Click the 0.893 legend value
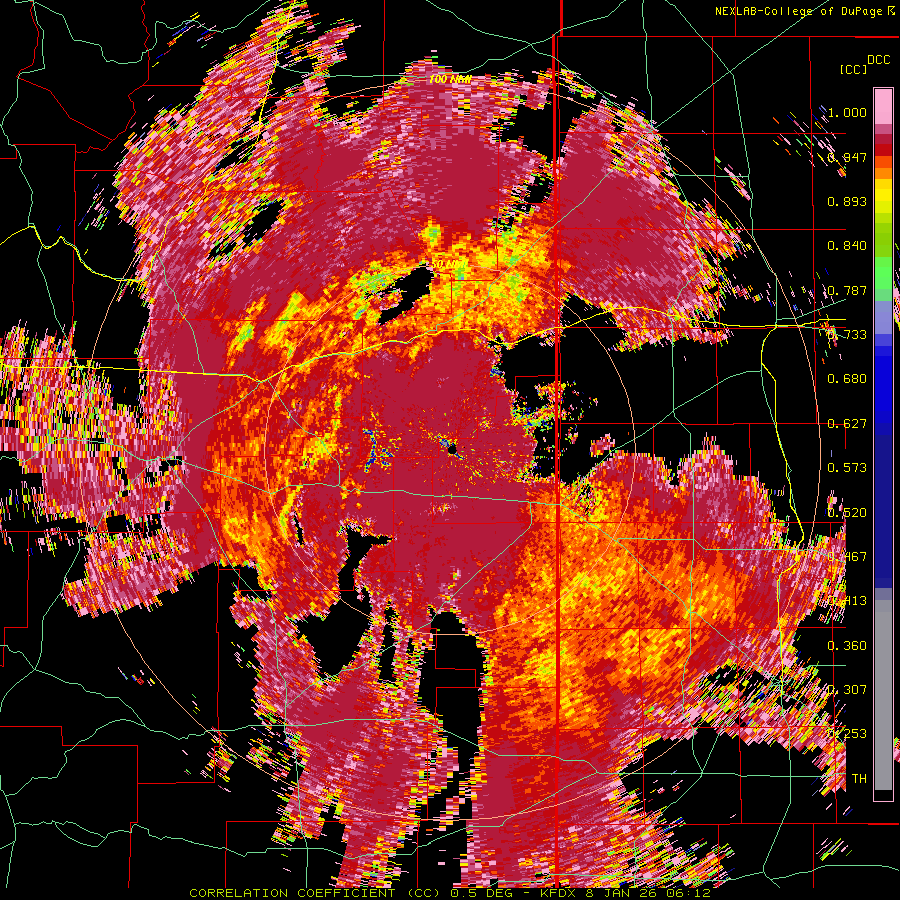The height and width of the screenshot is (900, 900). click(847, 201)
